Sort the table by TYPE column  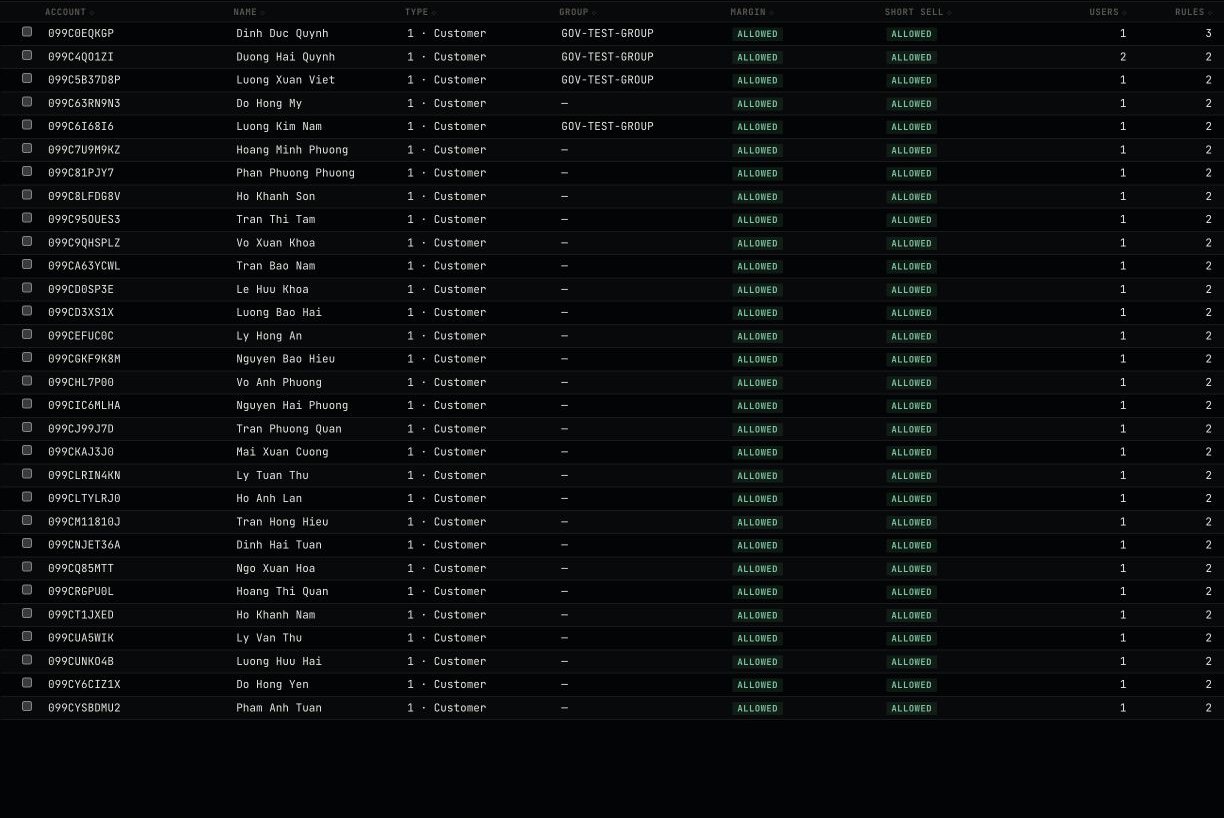[420, 12]
